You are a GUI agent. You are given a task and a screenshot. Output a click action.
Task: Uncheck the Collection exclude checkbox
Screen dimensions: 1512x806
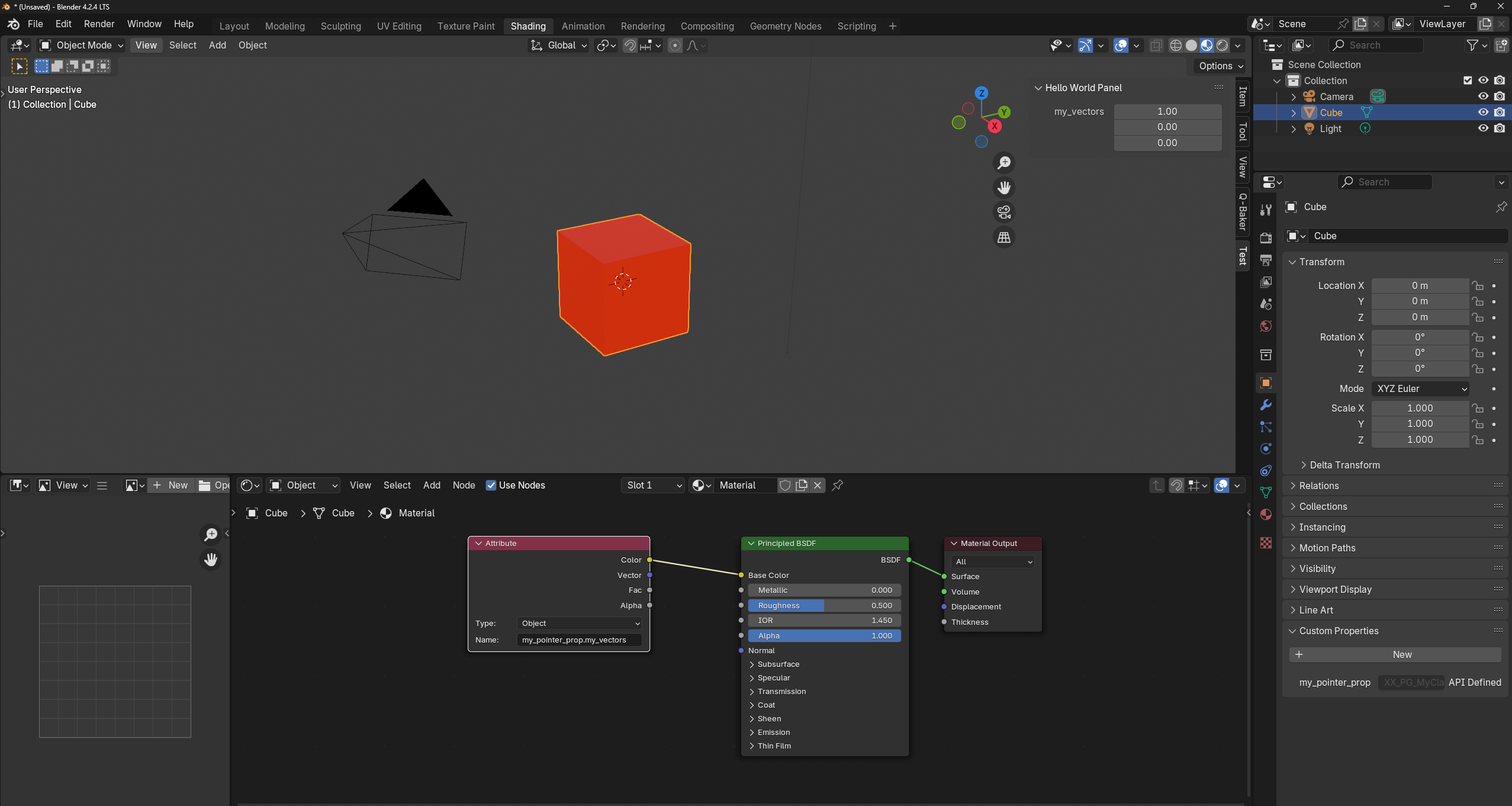(1468, 81)
